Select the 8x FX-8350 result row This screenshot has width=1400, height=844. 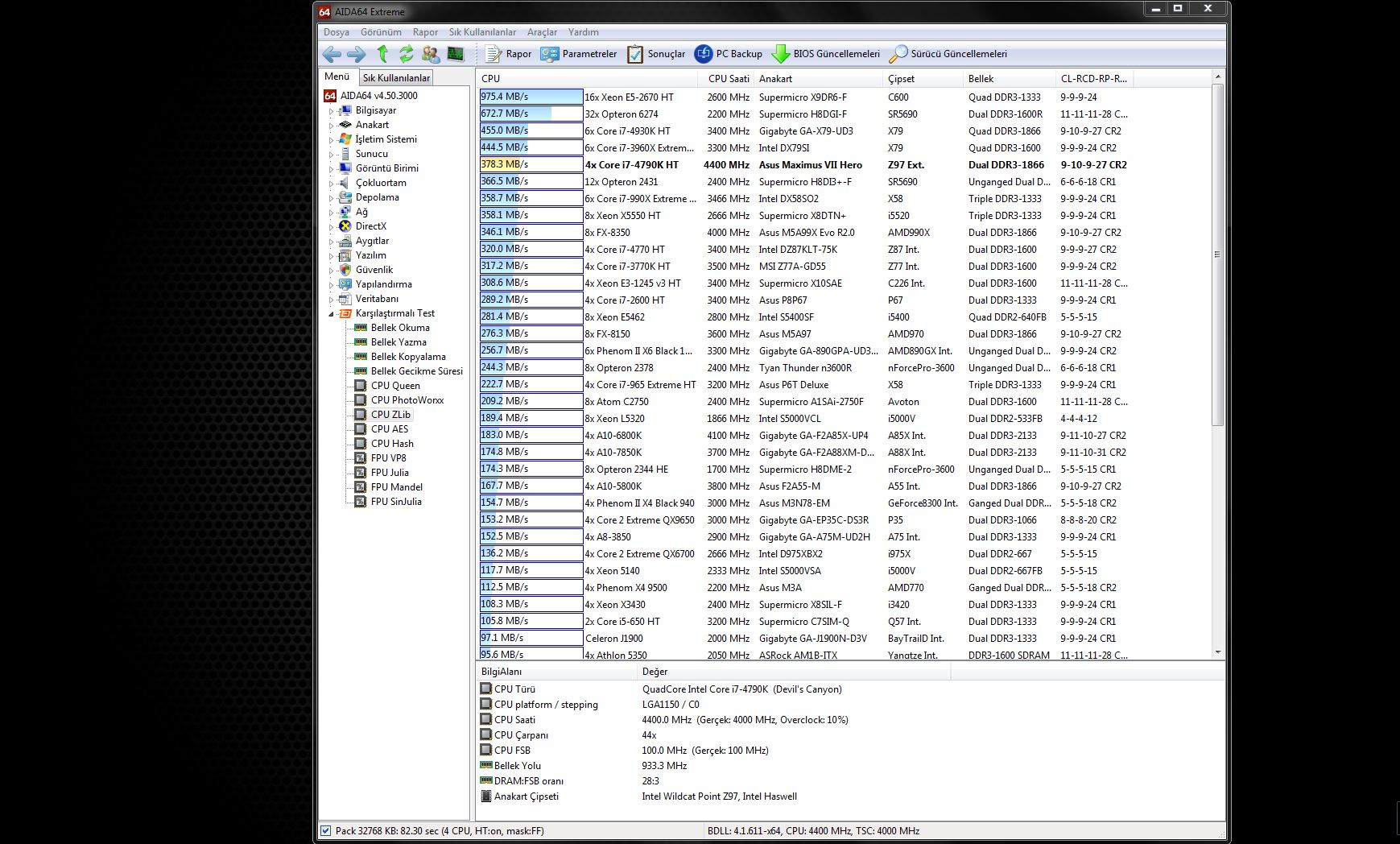tap(805, 232)
